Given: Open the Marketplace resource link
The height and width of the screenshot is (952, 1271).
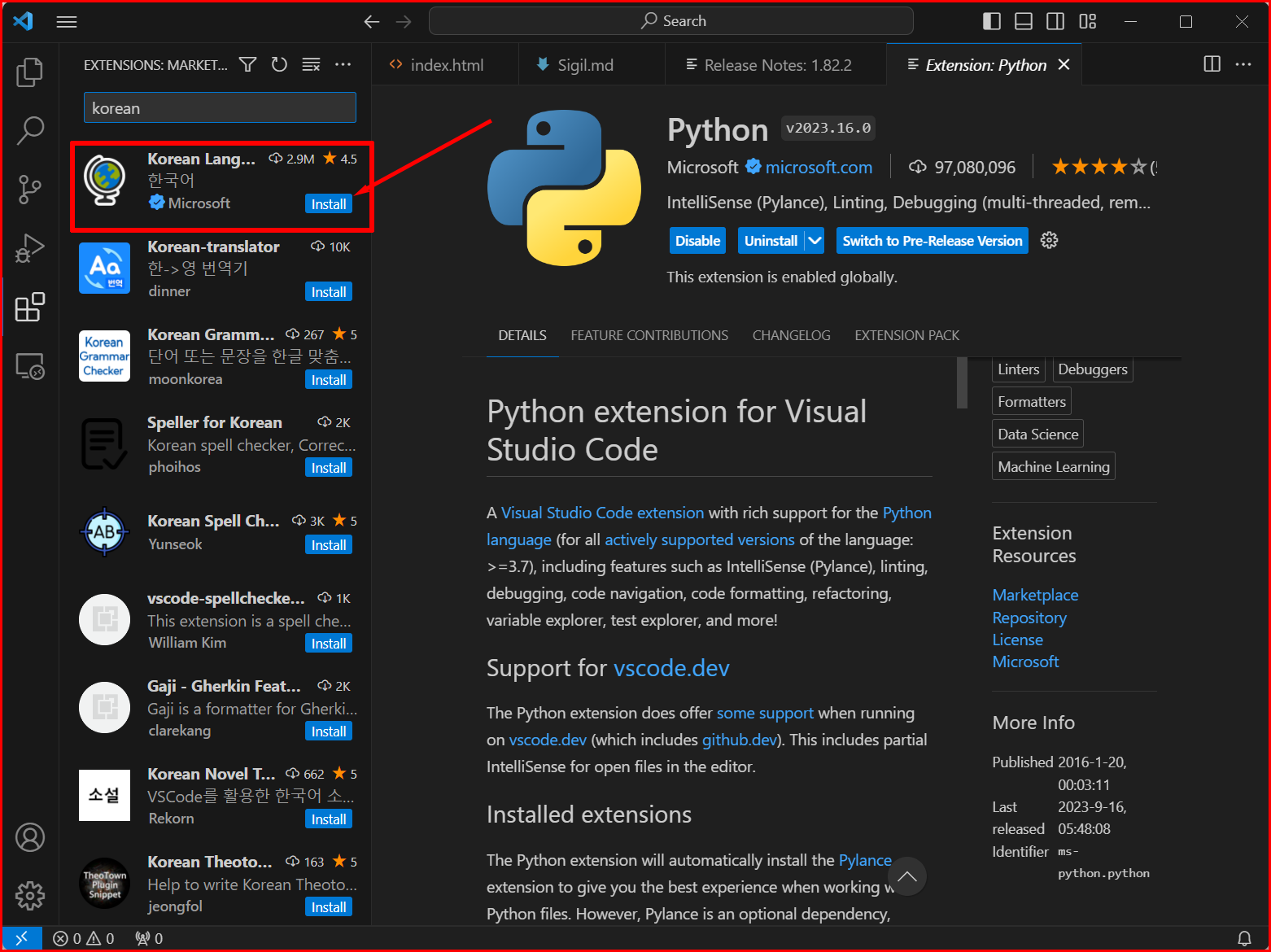Looking at the screenshot, I should point(1035,595).
